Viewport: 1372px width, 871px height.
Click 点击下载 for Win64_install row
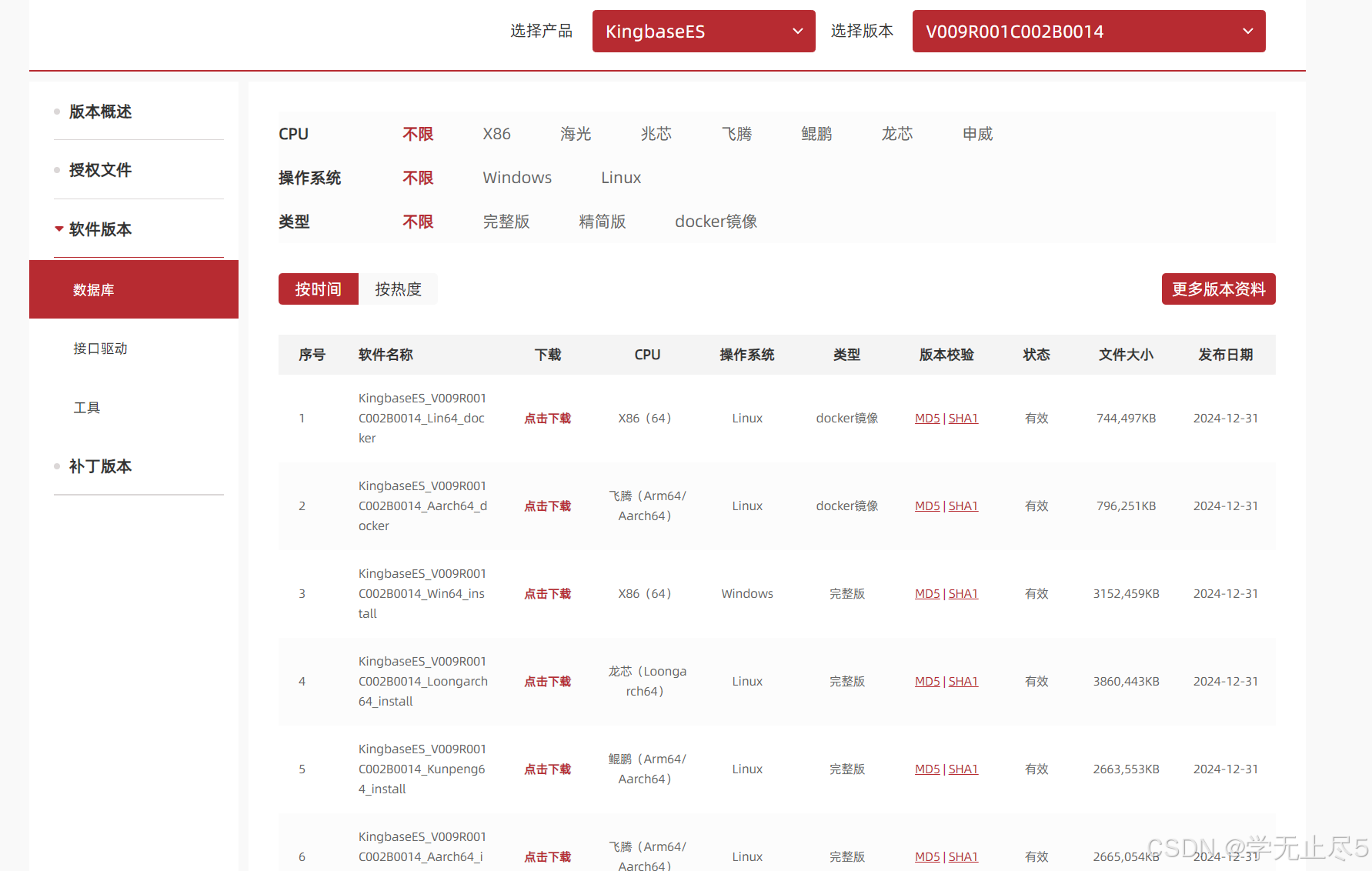click(x=548, y=594)
